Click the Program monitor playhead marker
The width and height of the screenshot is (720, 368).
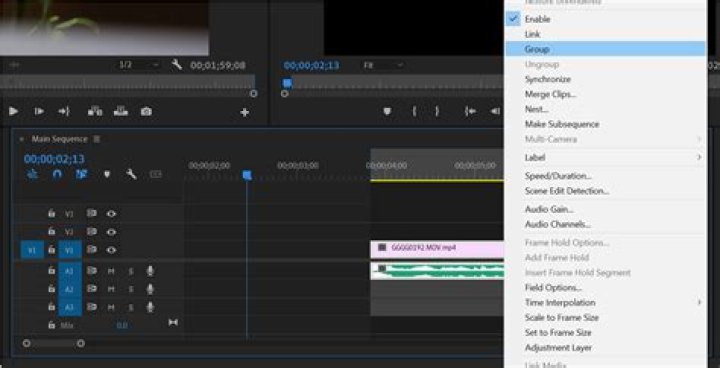(x=287, y=83)
